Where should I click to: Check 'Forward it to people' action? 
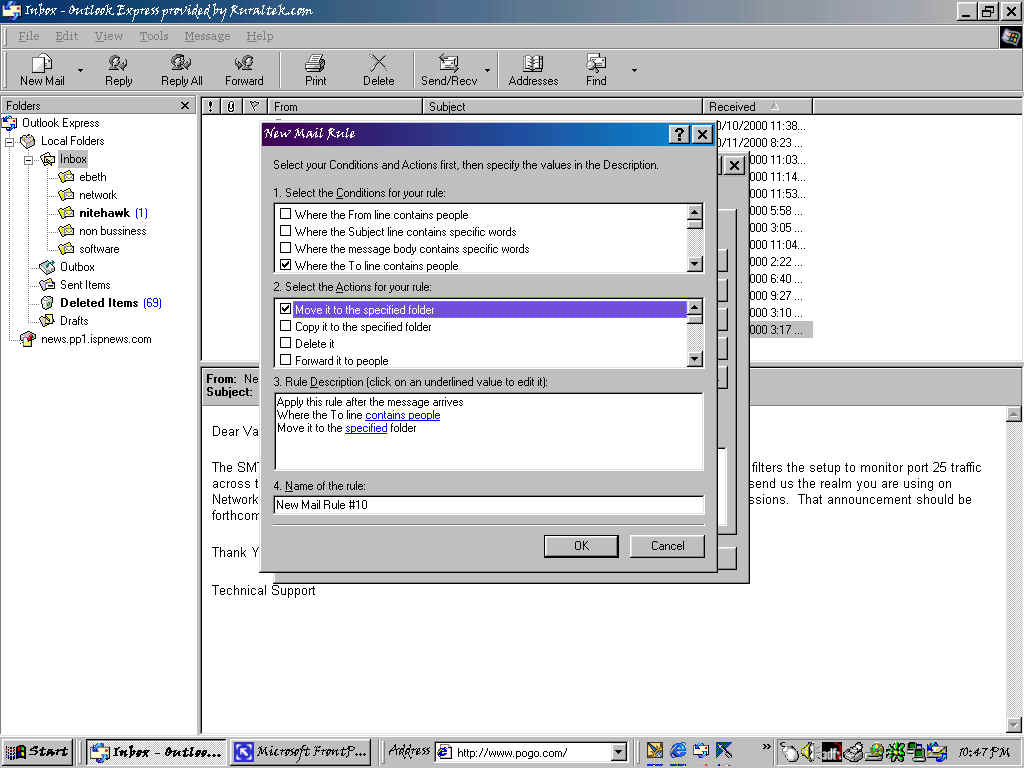point(285,359)
